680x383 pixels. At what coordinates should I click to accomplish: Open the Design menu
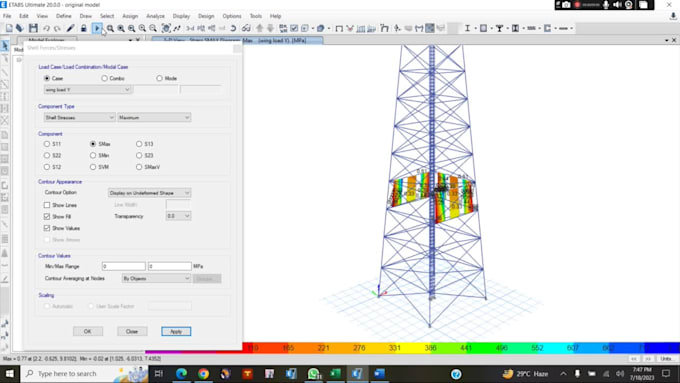pos(206,16)
